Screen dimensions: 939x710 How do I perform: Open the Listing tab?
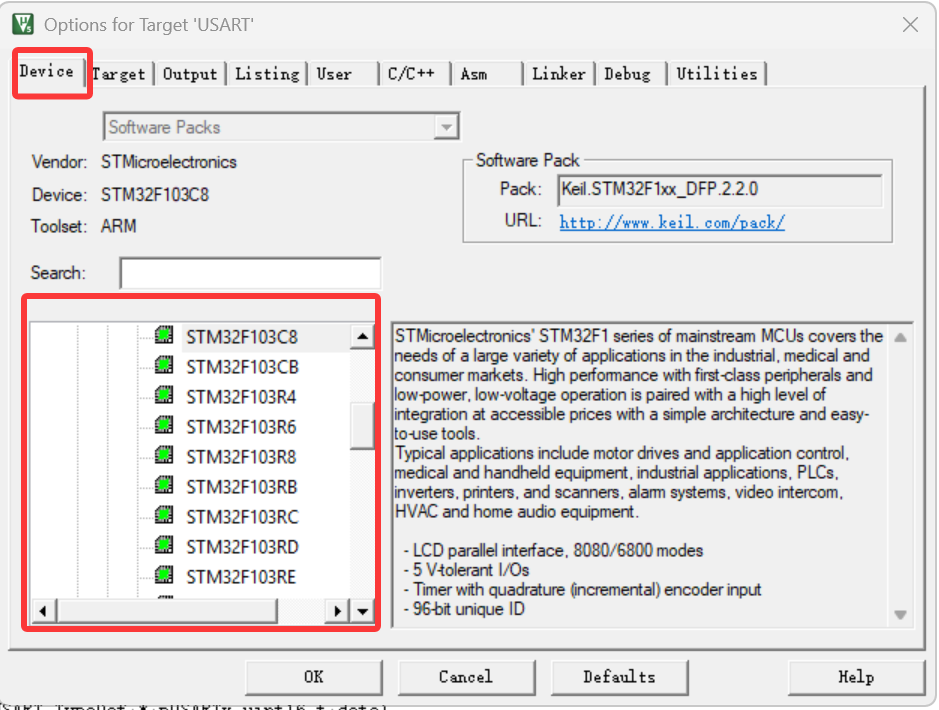point(266,74)
